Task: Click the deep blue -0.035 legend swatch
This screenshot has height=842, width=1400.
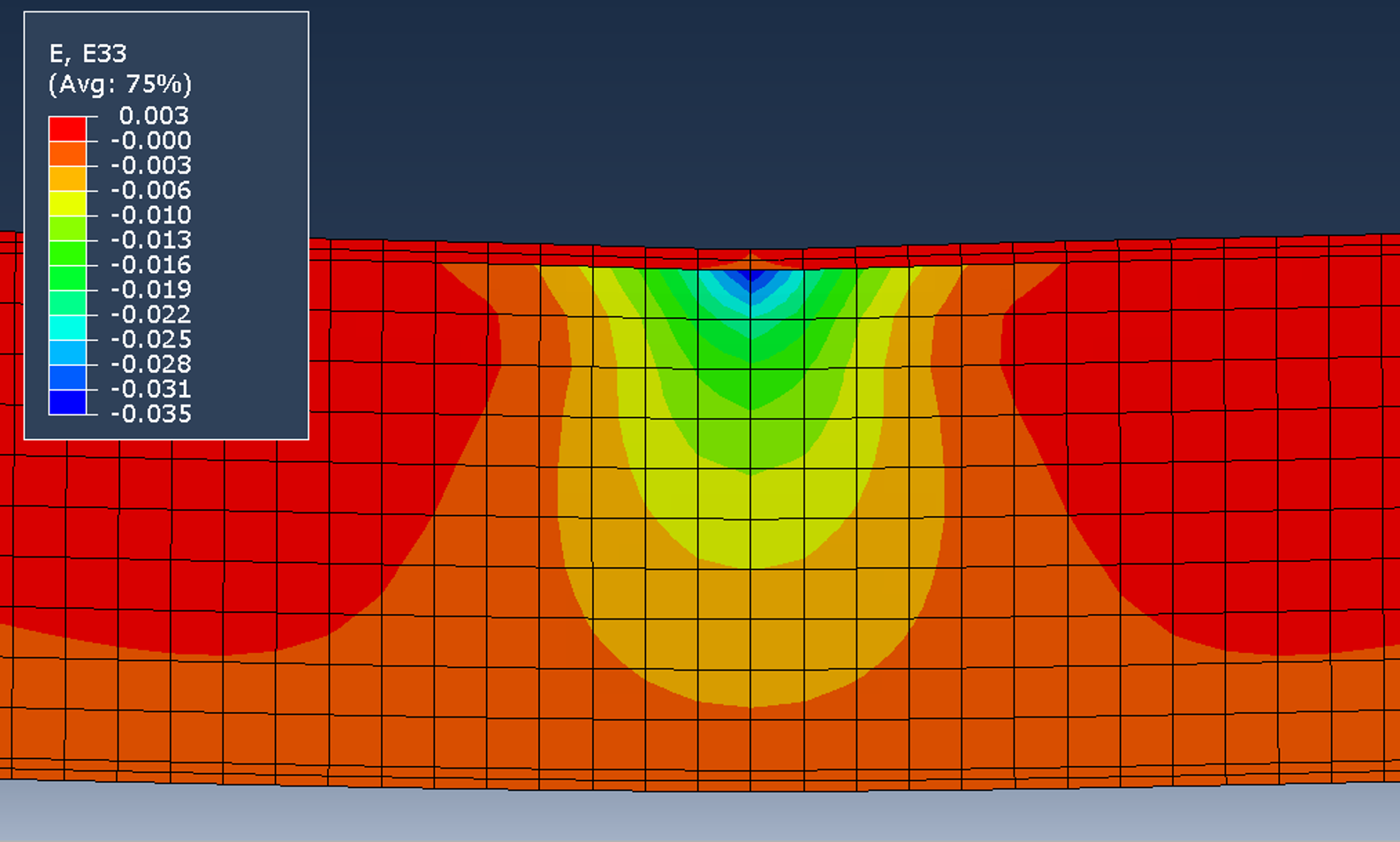Action: 67,402
